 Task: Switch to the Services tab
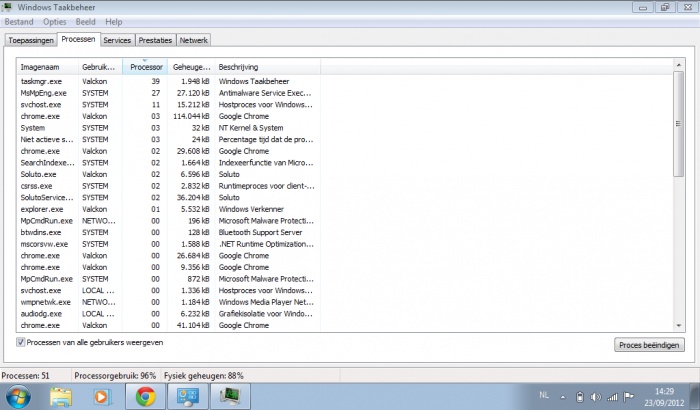tap(117, 40)
